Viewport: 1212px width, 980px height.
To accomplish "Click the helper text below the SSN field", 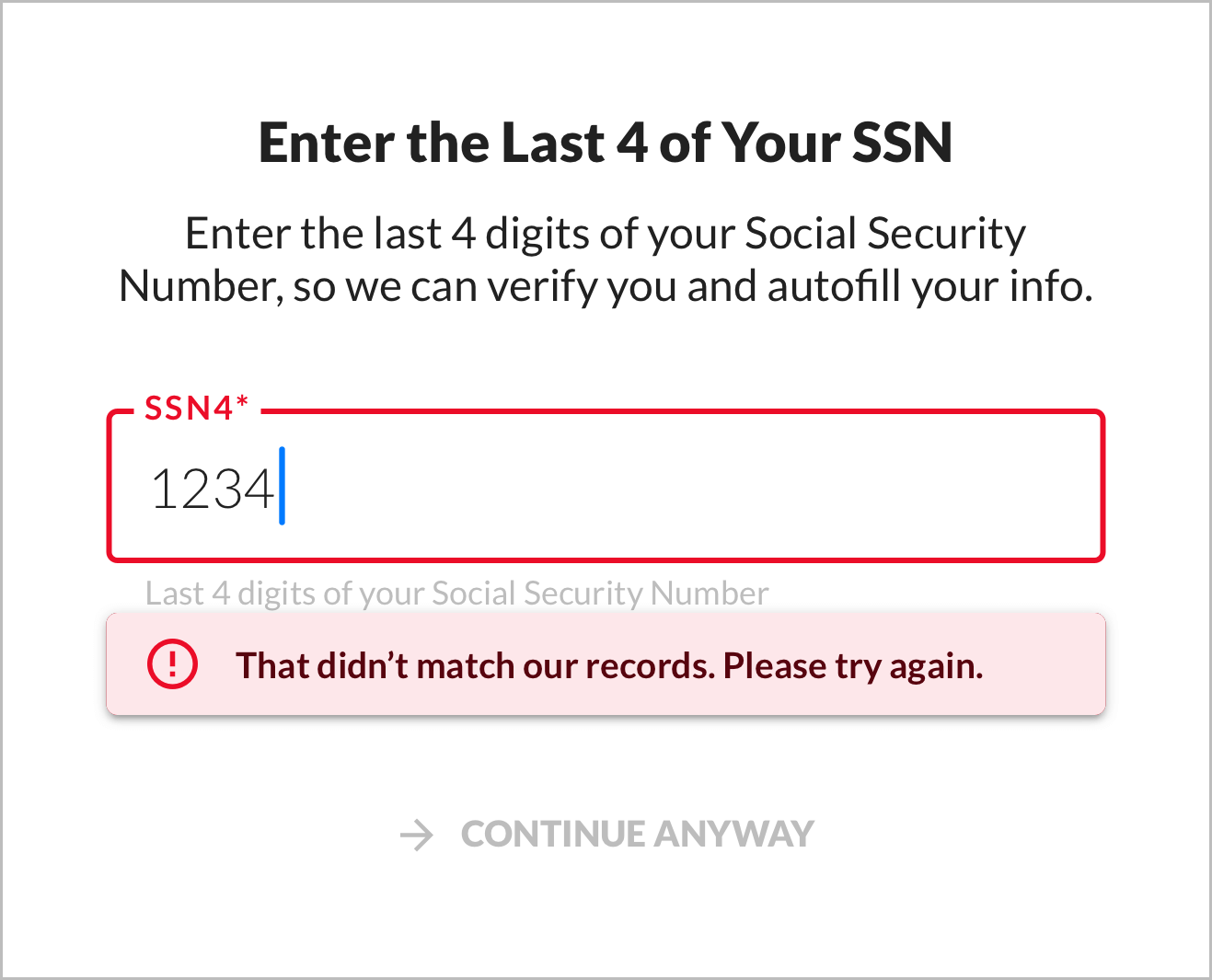I will click(x=456, y=594).
